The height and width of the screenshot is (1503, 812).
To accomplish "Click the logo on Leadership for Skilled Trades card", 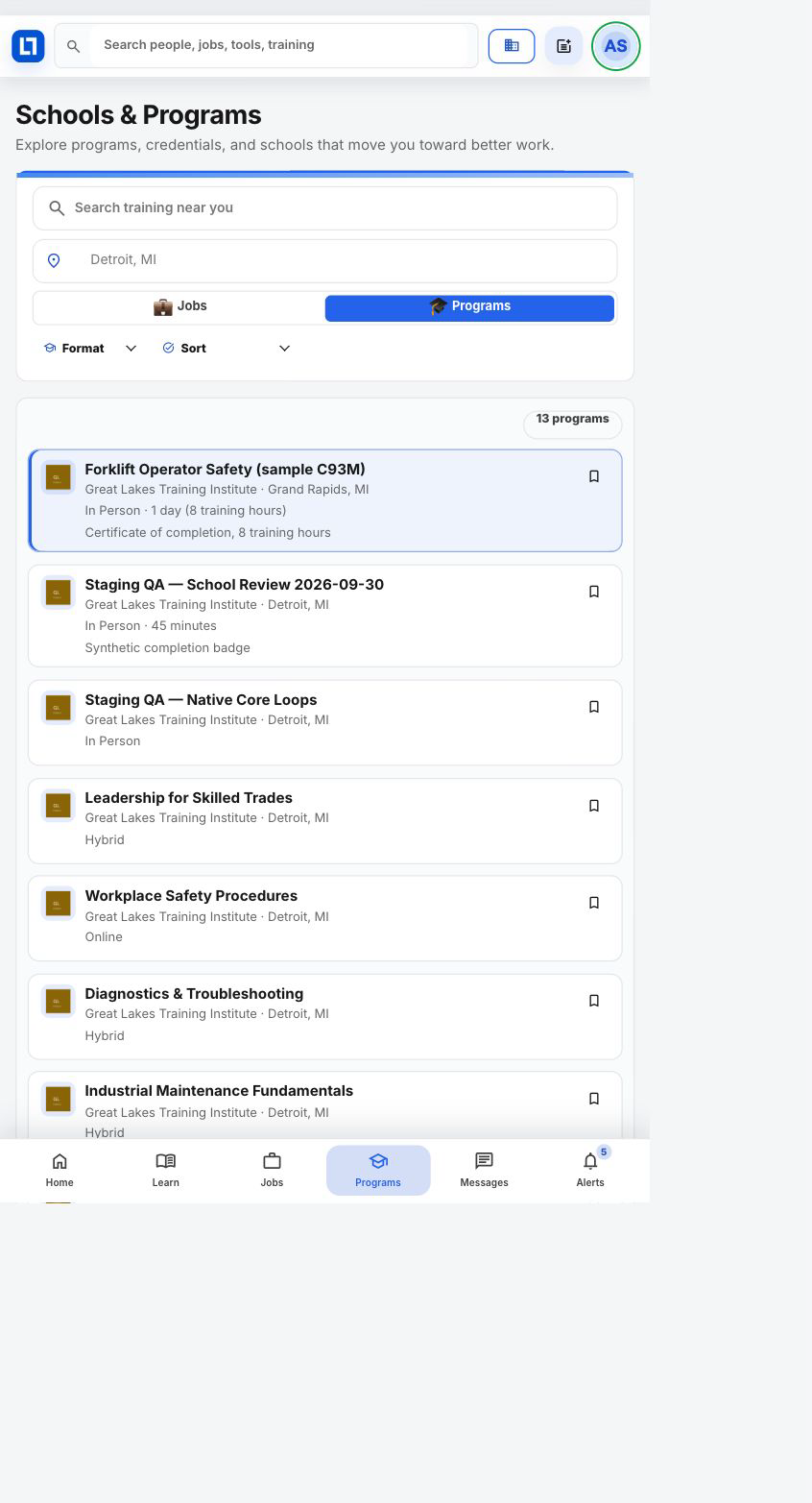I will pos(58,805).
